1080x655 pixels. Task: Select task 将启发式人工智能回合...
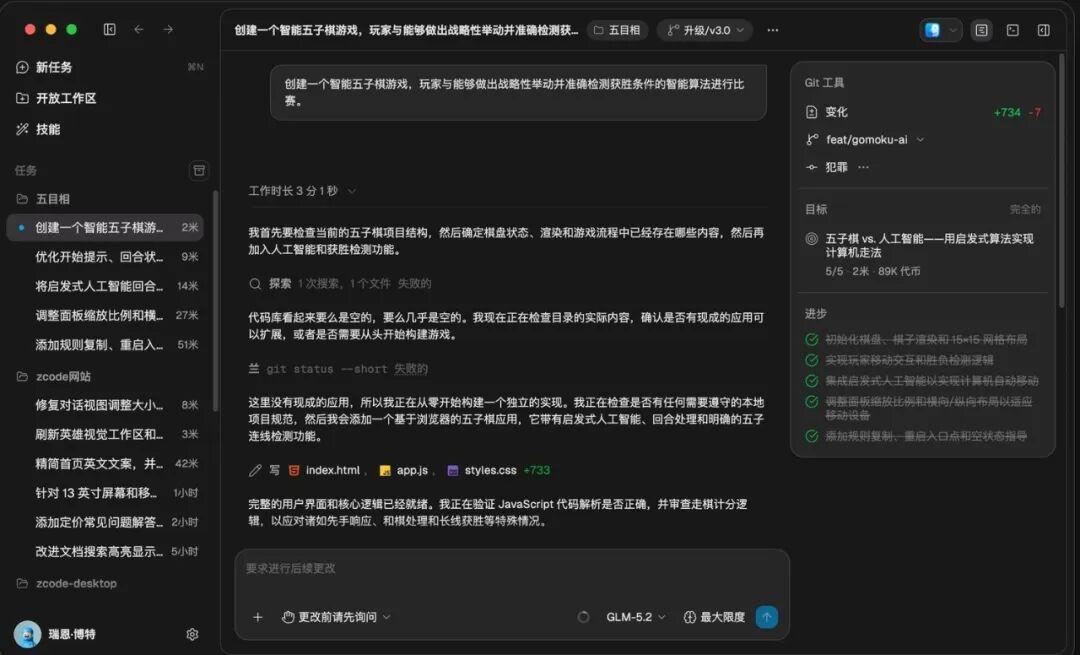click(106, 286)
